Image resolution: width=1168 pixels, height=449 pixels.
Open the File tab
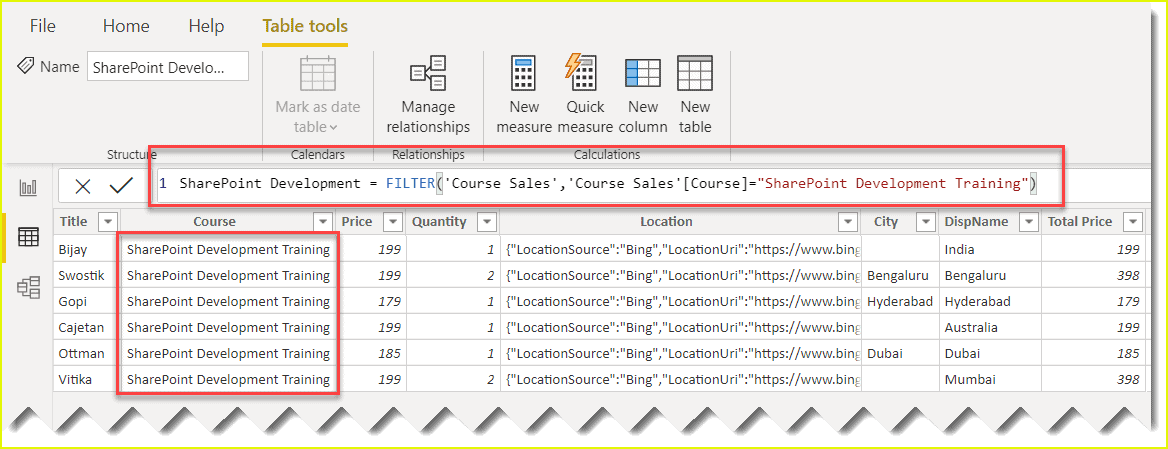pos(43,26)
